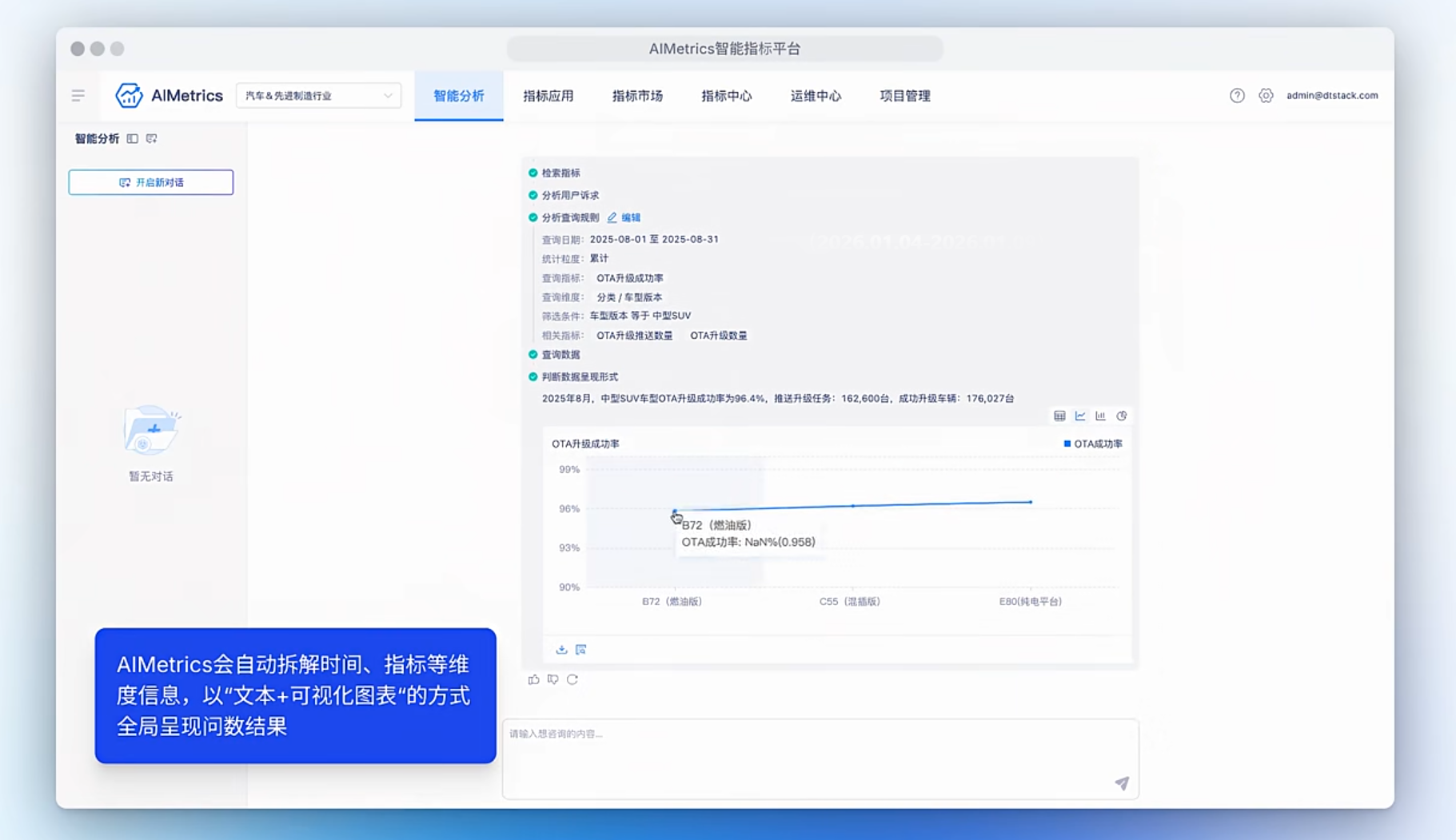Click the 编辑 link to edit query rules
The width and height of the screenshot is (1456, 840).
pos(631,217)
